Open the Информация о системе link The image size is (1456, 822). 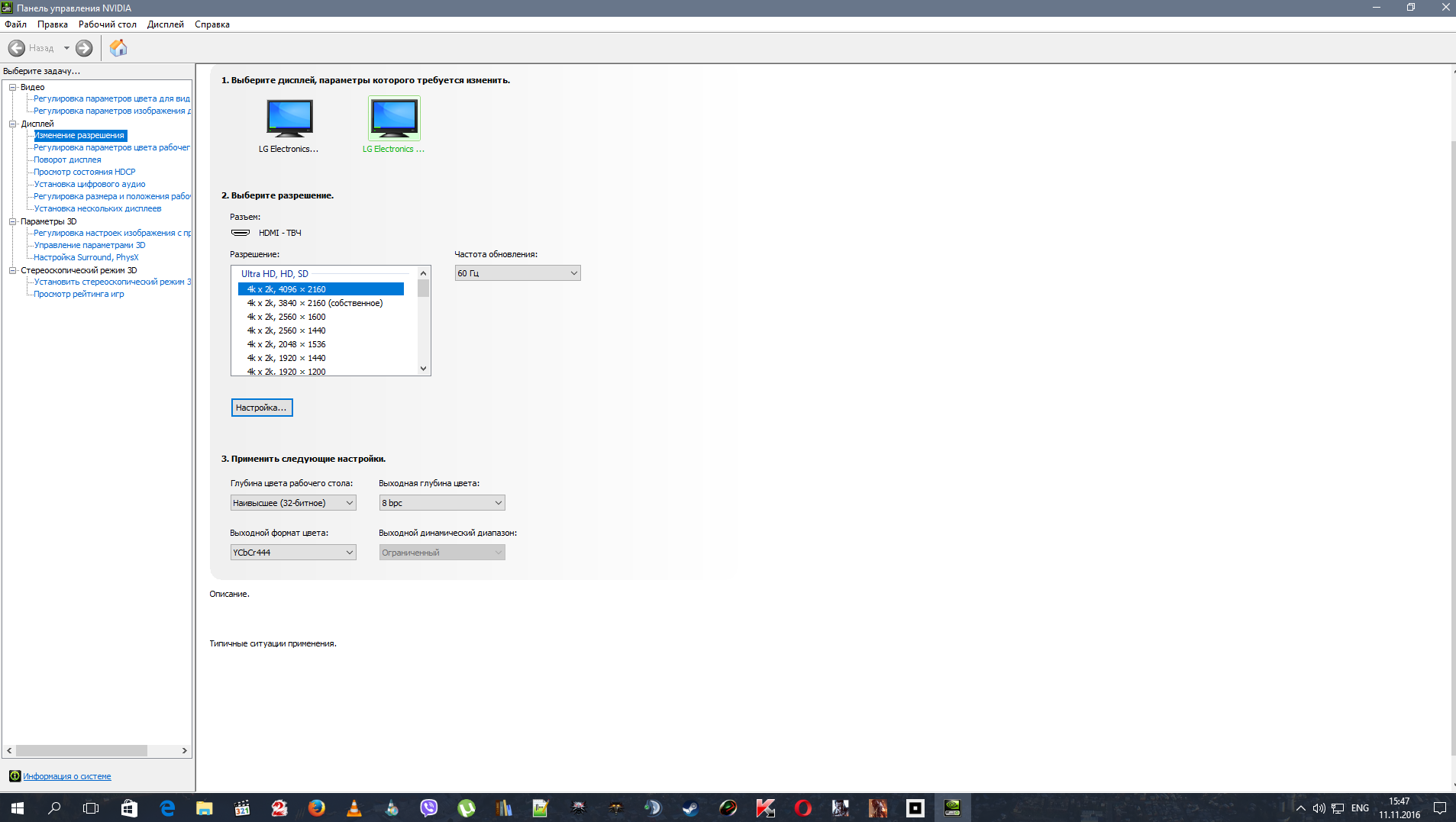point(67,776)
